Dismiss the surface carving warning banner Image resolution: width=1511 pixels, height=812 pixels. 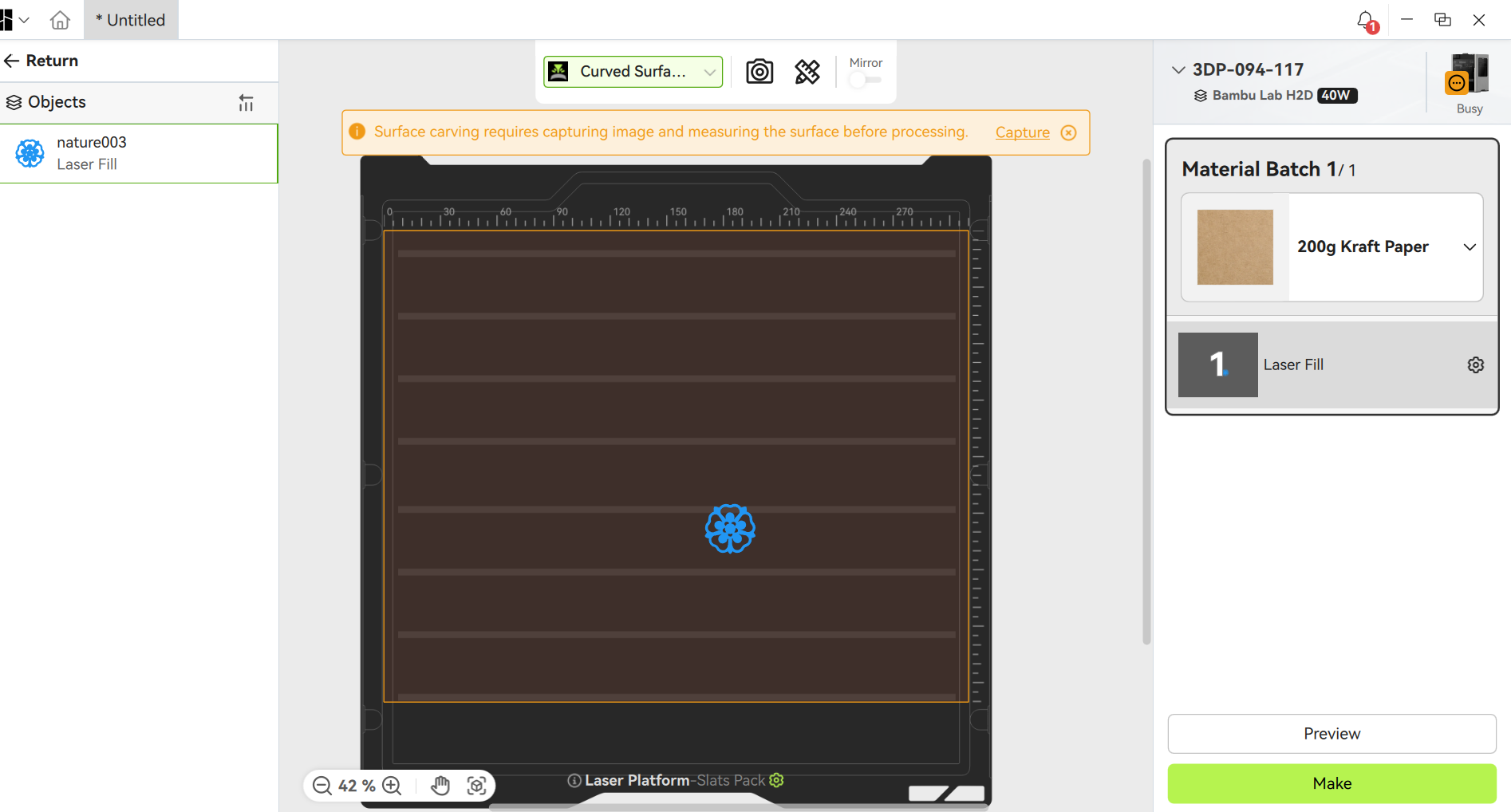tap(1069, 132)
